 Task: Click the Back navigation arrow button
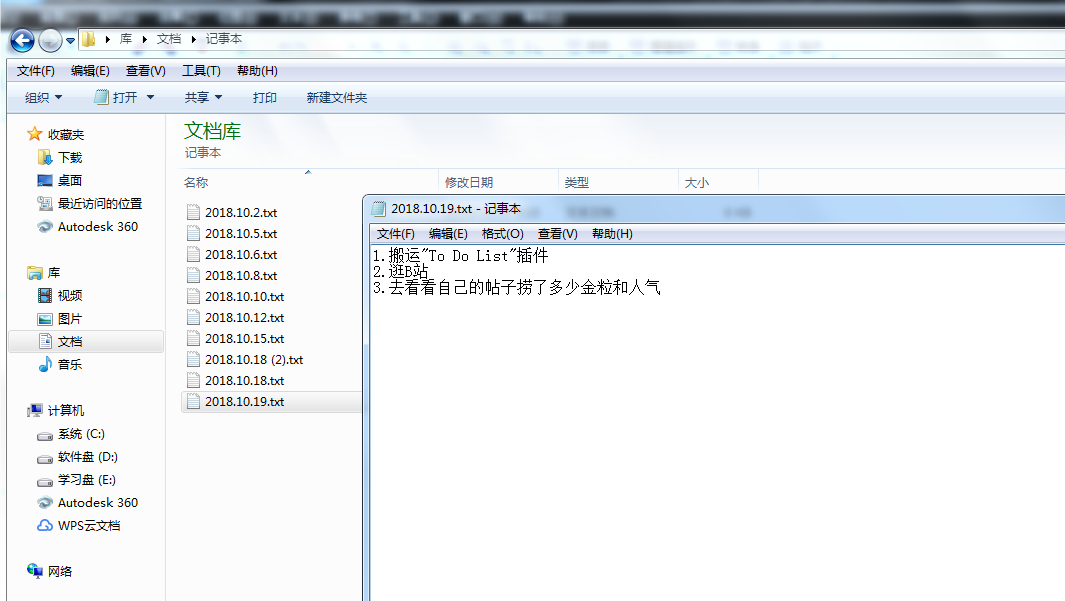pos(22,41)
